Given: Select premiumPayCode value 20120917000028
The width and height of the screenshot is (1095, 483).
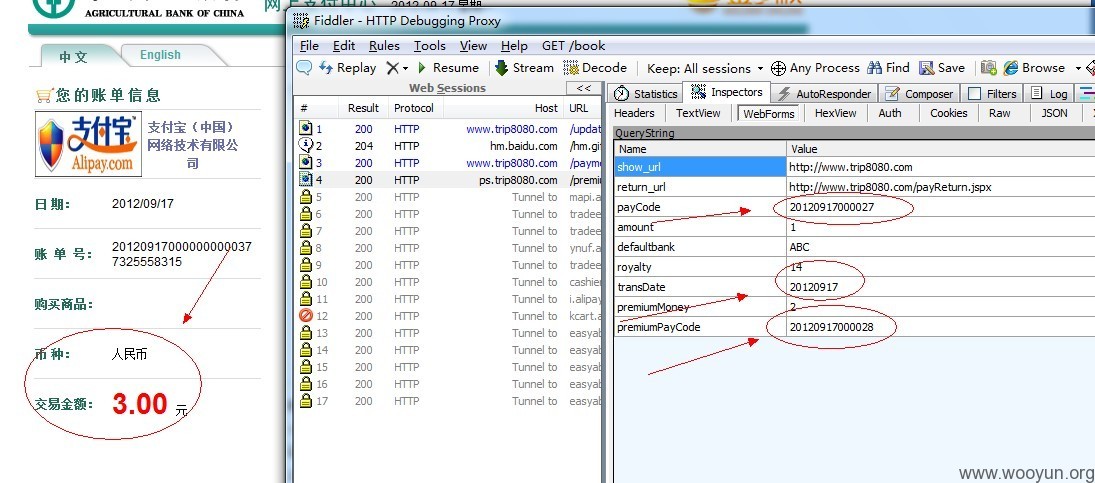Looking at the screenshot, I should pyautogui.click(x=832, y=327).
